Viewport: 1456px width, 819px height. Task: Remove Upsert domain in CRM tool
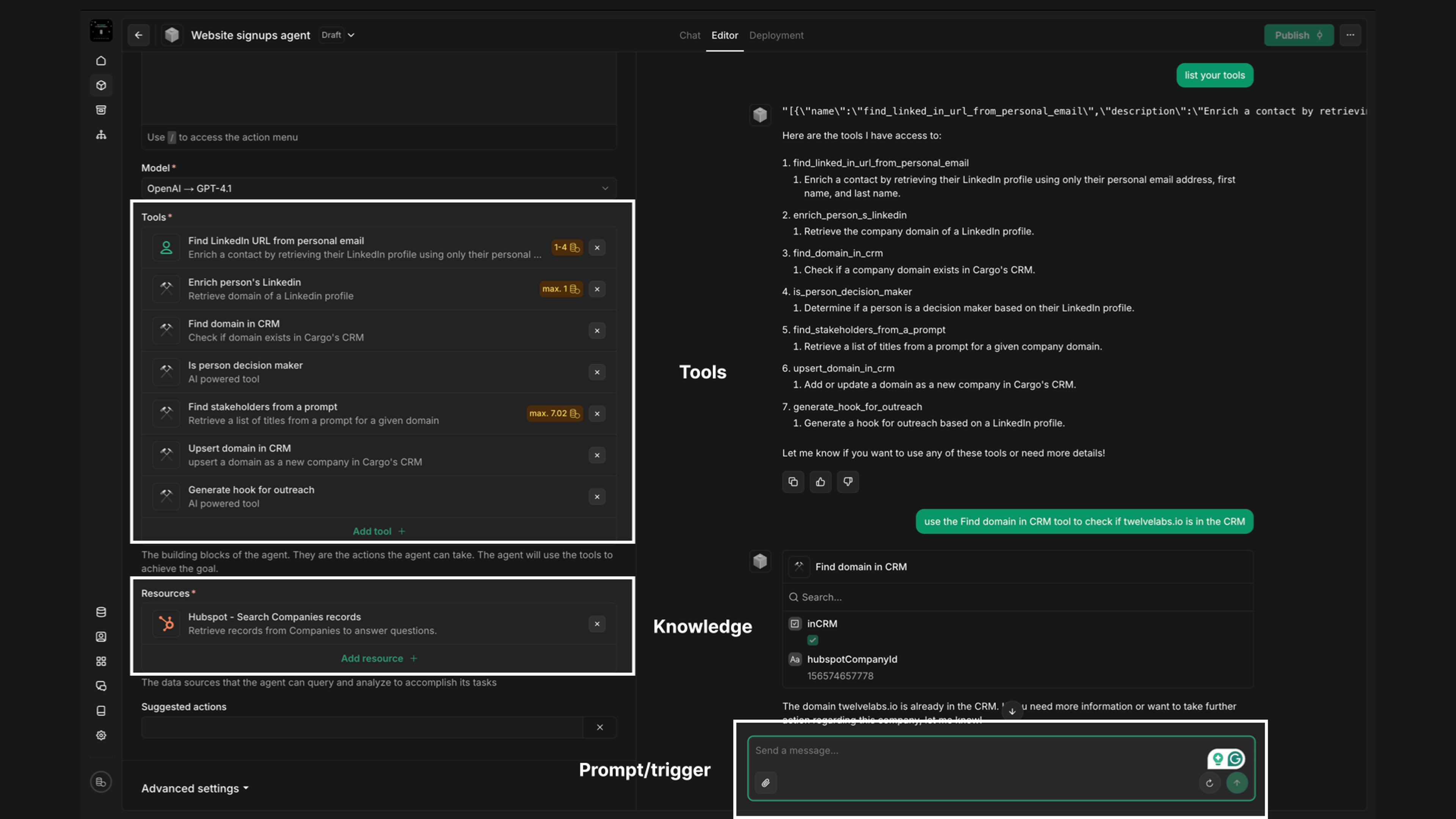[597, 455]
